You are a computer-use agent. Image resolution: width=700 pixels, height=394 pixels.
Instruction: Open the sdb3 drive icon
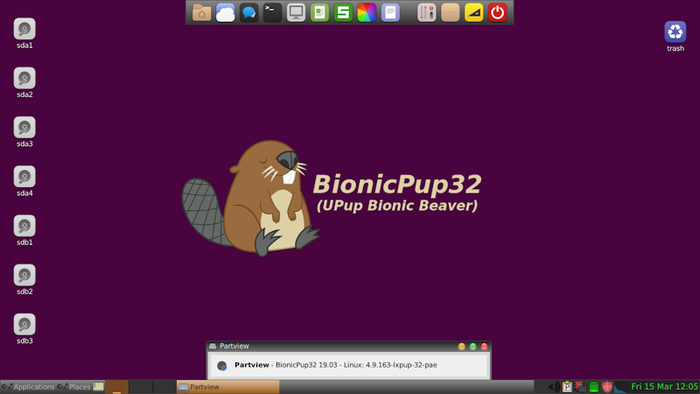tap(25, 329)
